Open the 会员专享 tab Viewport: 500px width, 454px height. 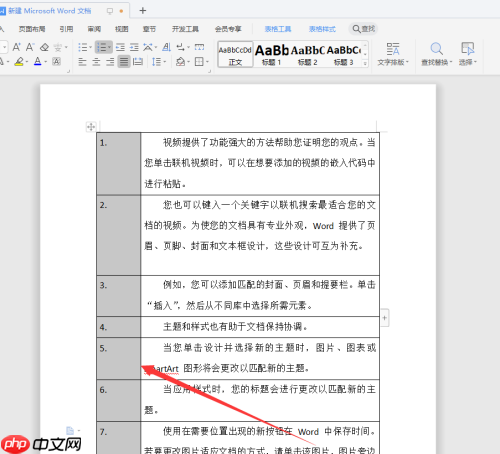pos(228,29)
